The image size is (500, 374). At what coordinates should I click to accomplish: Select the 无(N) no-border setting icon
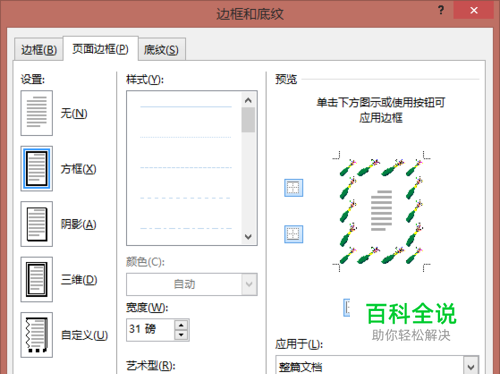(37, 113)
